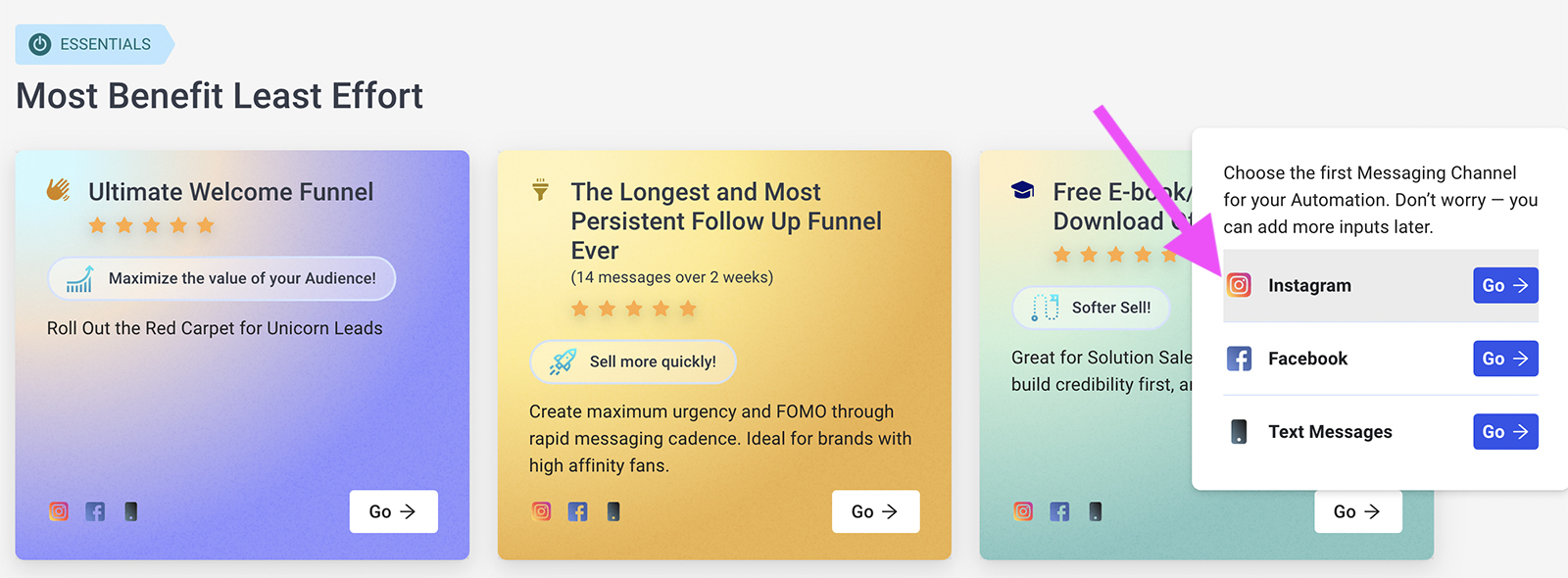Choose Go for Instagram channel
This screenshot has width=1568, height=578.
[x=1505, y=285]
